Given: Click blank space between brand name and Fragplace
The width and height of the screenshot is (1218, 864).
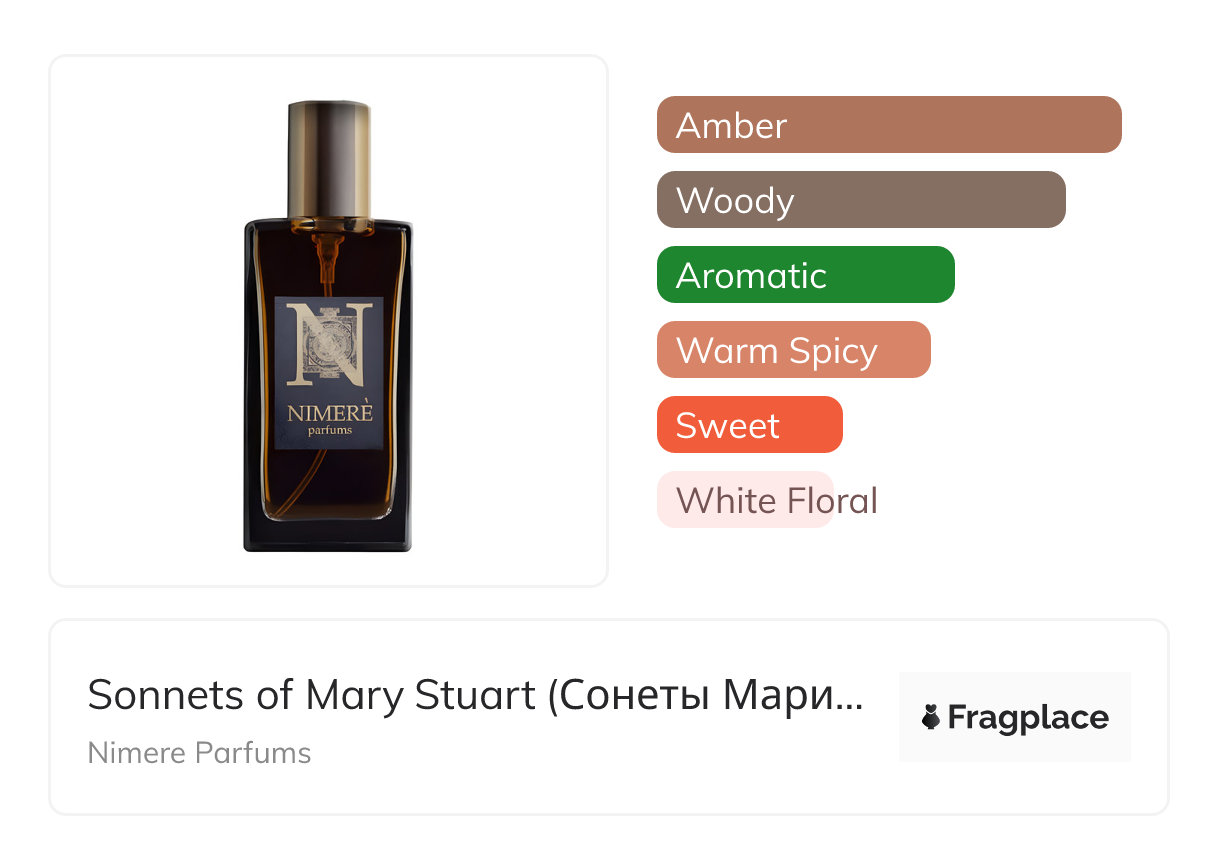Looking at the screenshot, I should click(600, 755).
